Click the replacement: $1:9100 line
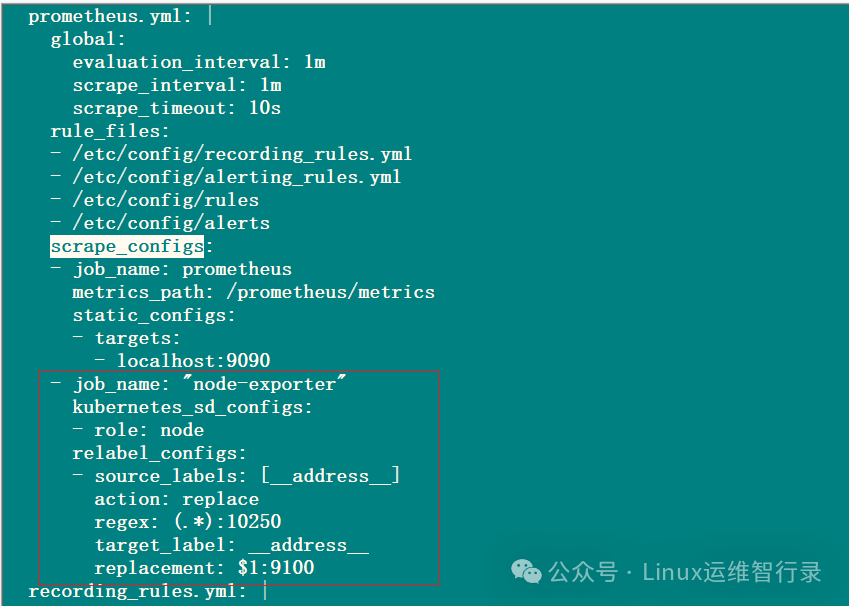Screen dimensions: 849x606 [x=204, y=568]
